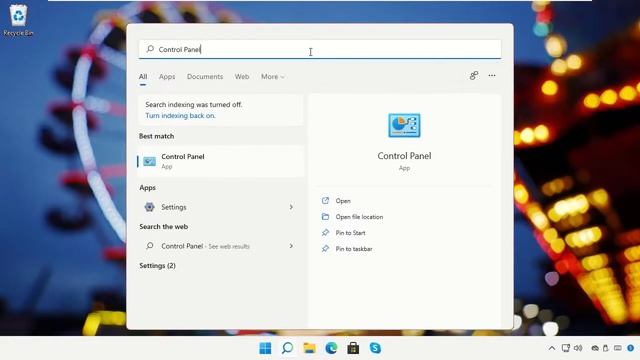This screenshot has height=360, width=640.
Task: Switch to the Web search tab
Action: (242, 77)
